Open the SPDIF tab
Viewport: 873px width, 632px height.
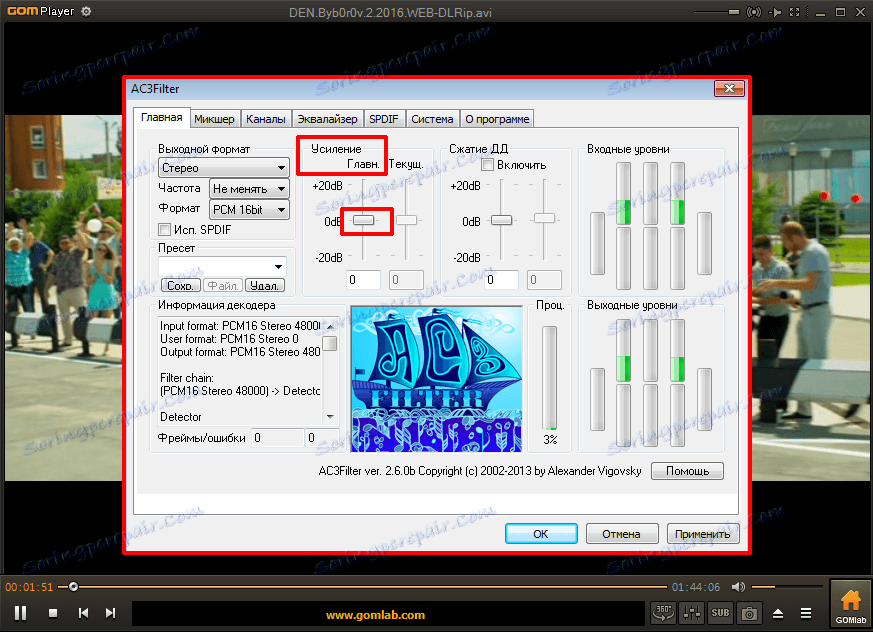384,119
